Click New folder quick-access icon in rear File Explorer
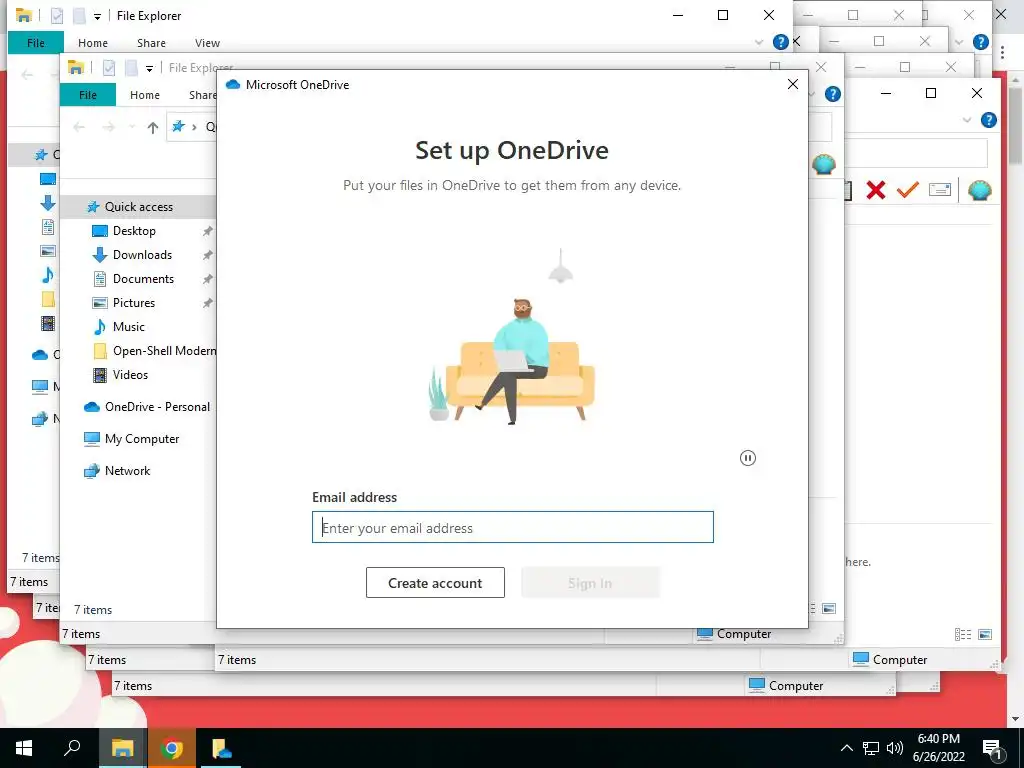 pyautogui.click(x=79, y=16)
